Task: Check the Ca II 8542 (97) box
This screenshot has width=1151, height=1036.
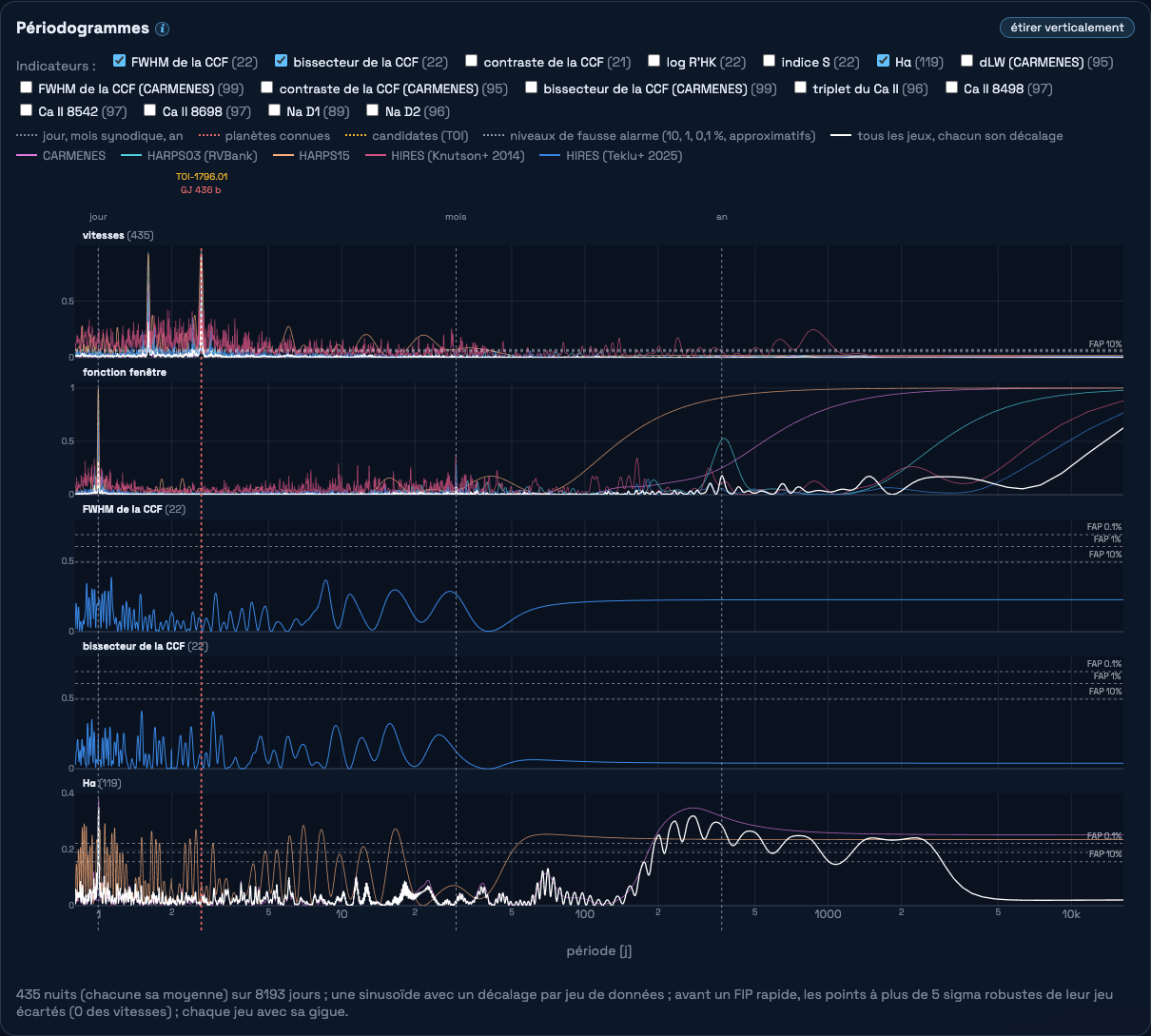Action: [x=26, y=110]
